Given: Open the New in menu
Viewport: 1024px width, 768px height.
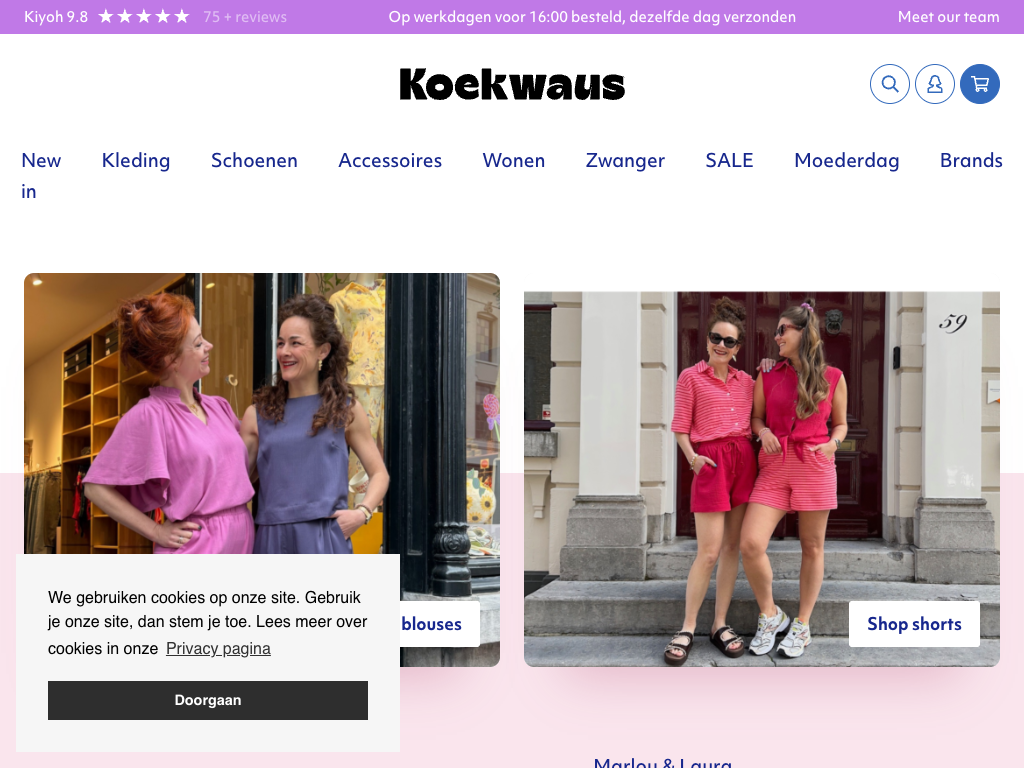Looking at the screenshot, I should (x=41, y=176).
